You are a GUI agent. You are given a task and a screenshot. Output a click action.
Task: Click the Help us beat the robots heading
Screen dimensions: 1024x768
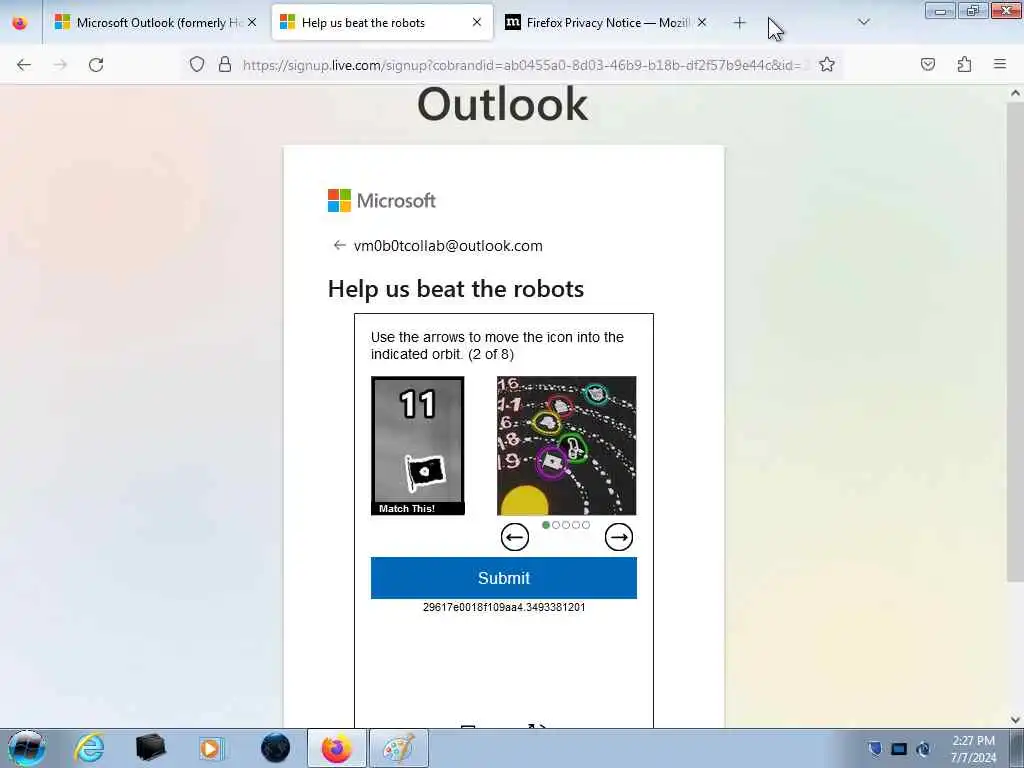456,289
